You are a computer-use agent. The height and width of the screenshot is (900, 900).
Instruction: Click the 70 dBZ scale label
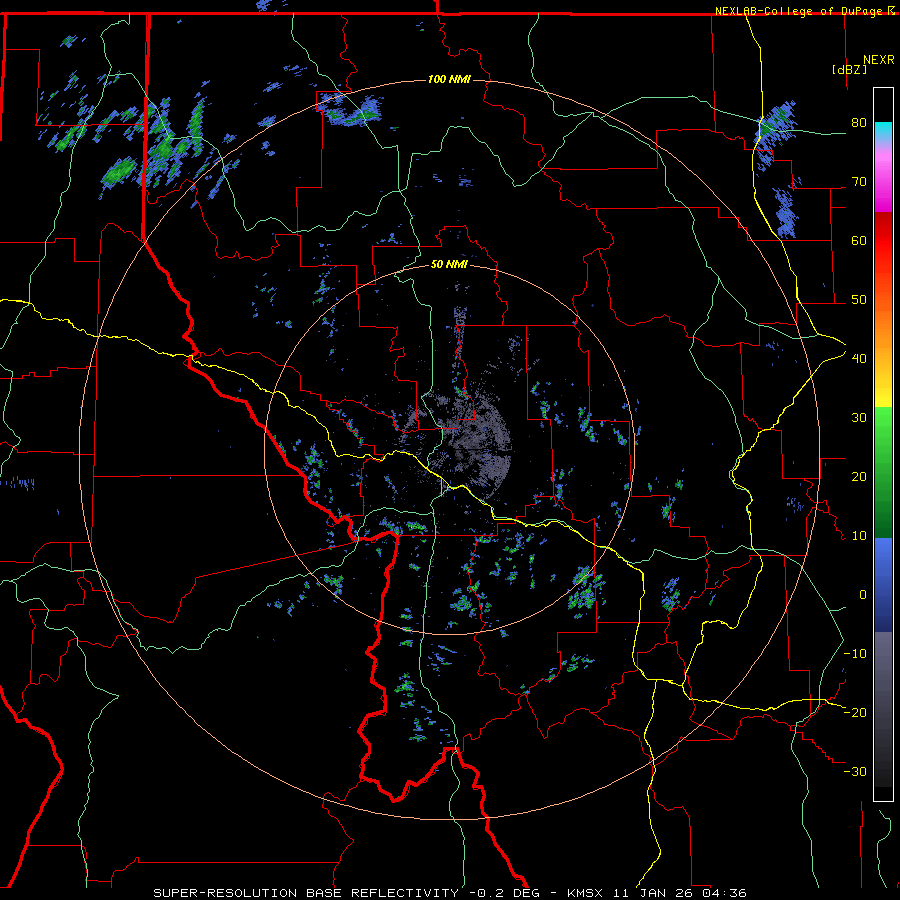[x=859, y=182]
